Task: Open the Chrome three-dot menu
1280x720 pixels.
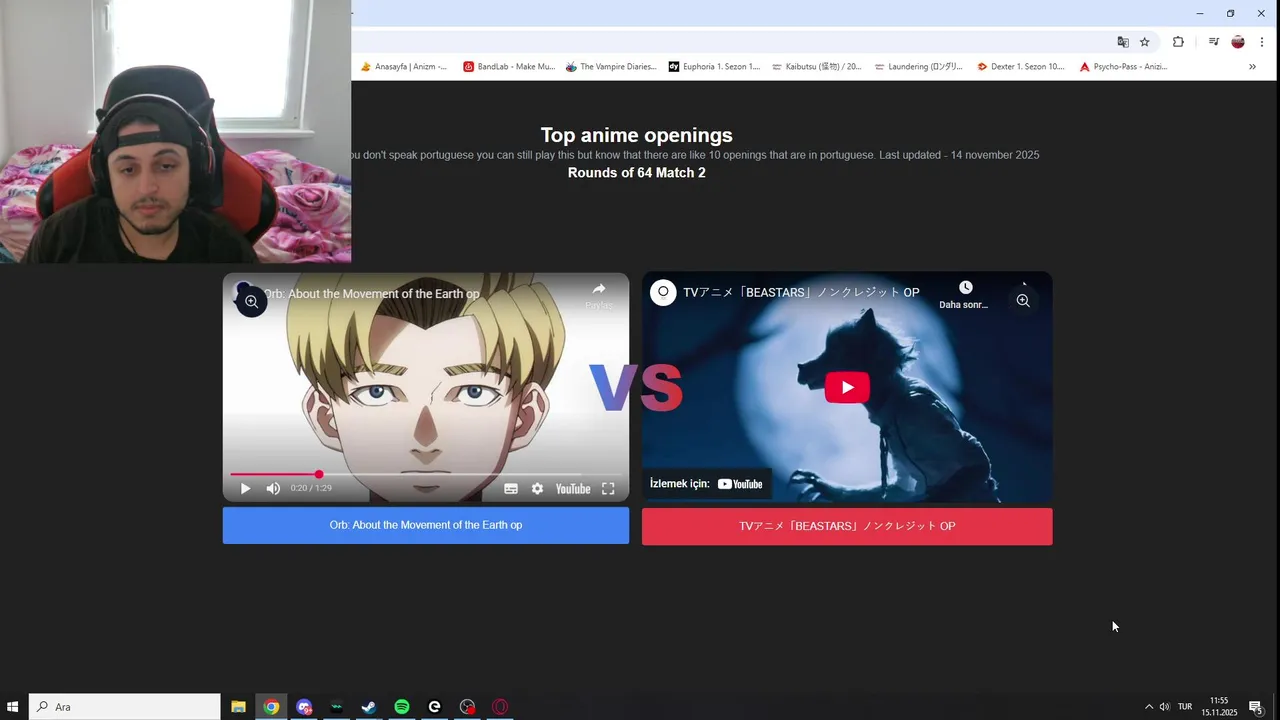Action: pyautogui.click(x=1262, y=42)
